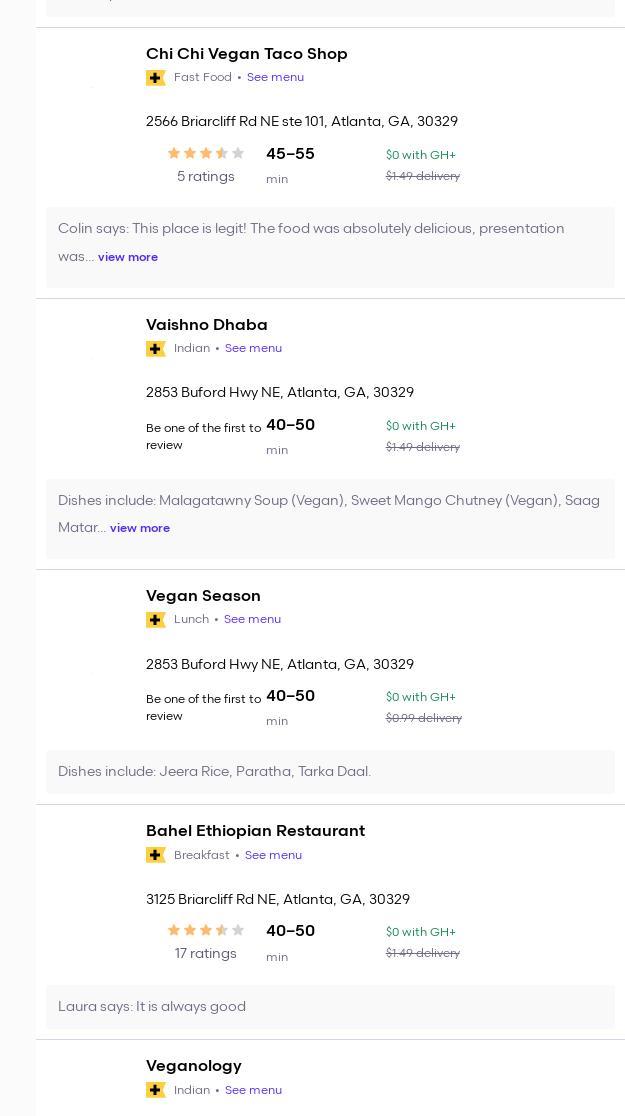Click the GH+ badge icon for Bahel Ethiopian Restaurant
This screenshot has height=1116, width=625.
click(155, 855)
